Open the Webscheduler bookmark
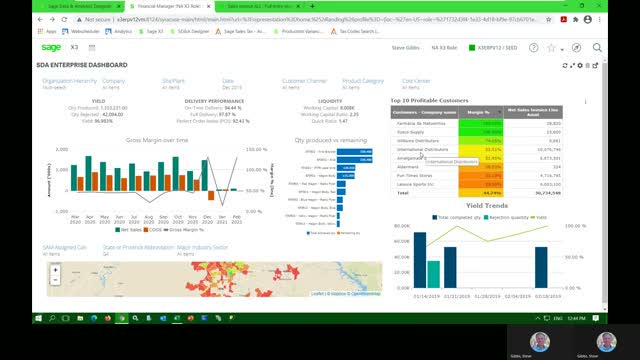This screenshot has width=640, height=360. 81,31
